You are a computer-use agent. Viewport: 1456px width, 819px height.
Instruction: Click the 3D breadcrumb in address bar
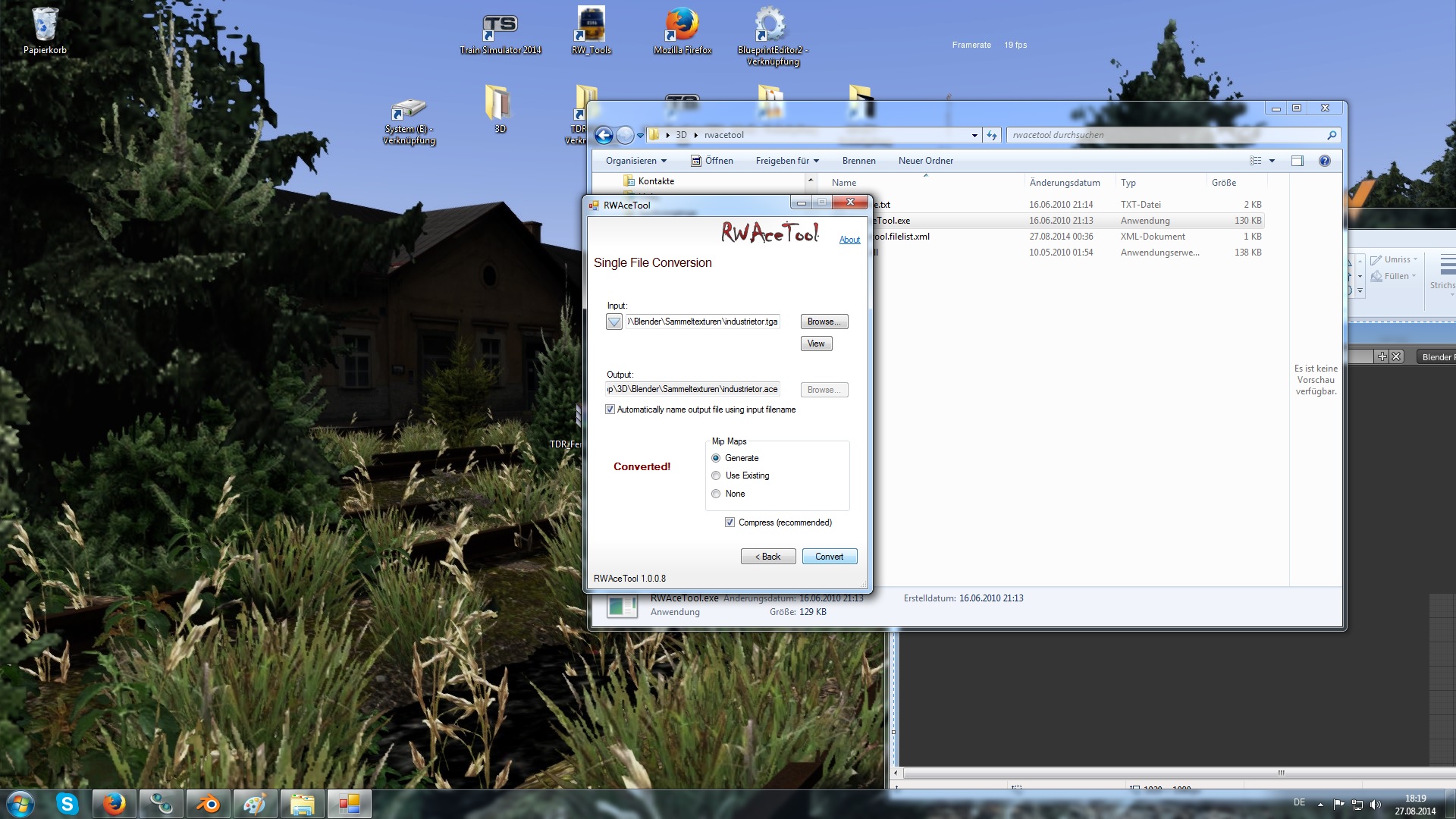681,135
